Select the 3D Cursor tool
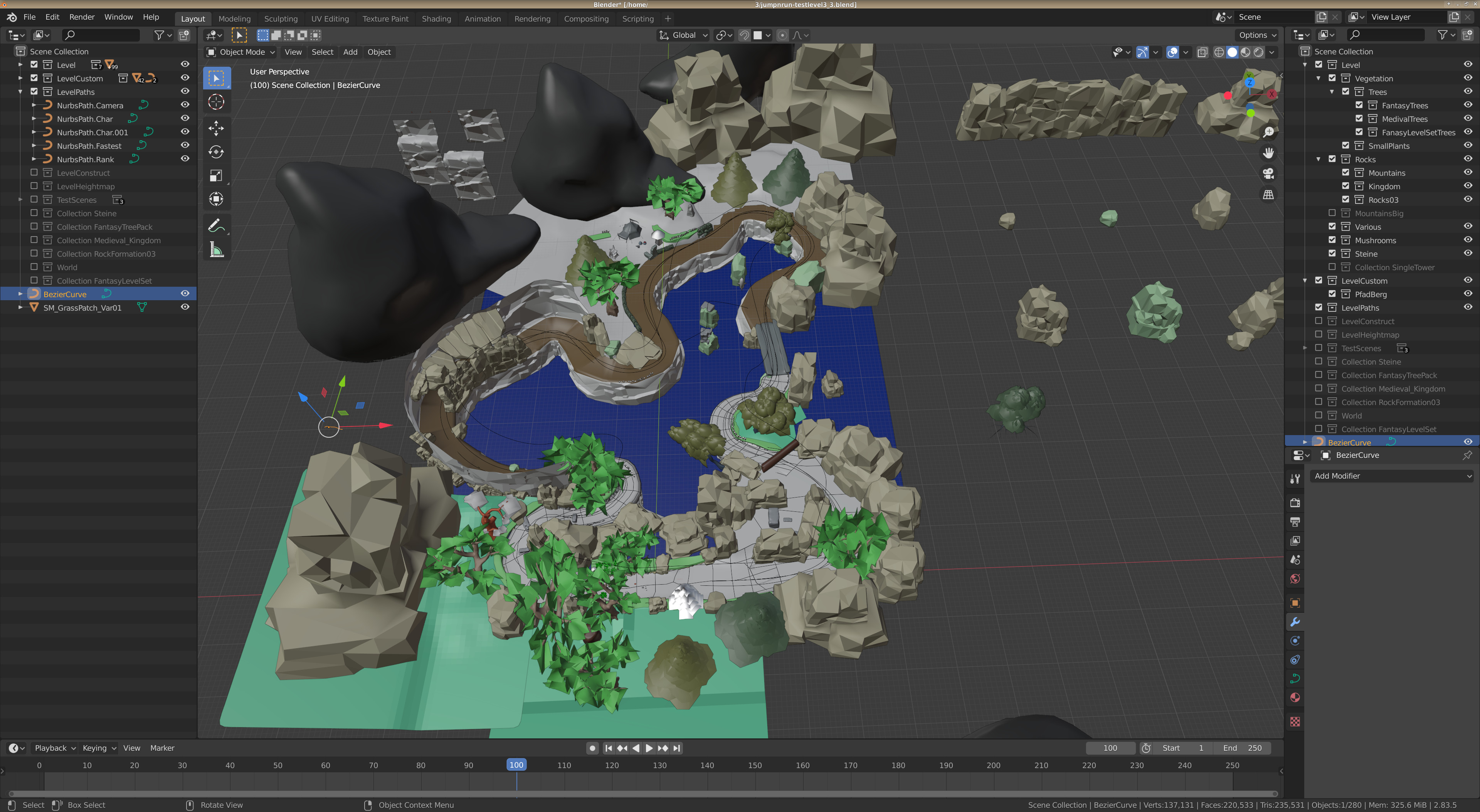The image size is (1480, 812). click(216, 102)
